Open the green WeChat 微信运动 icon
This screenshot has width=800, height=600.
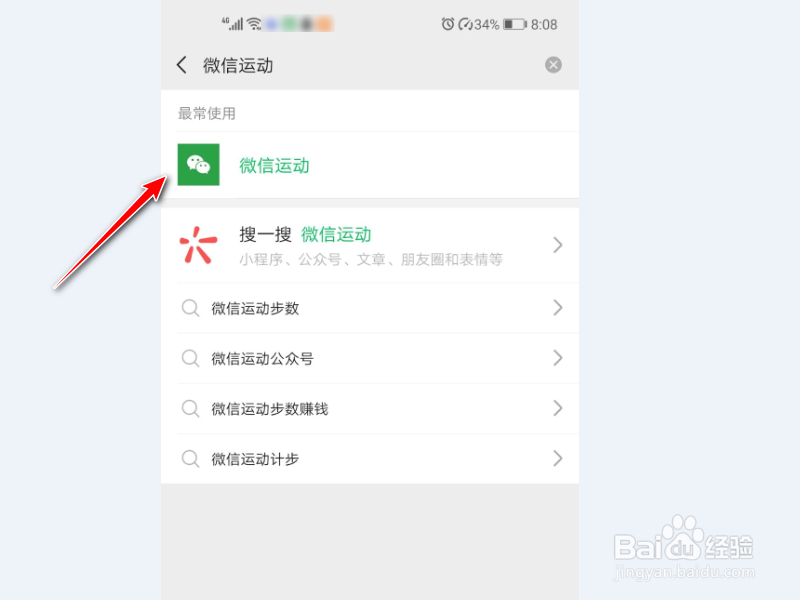(x=198, y=164)
